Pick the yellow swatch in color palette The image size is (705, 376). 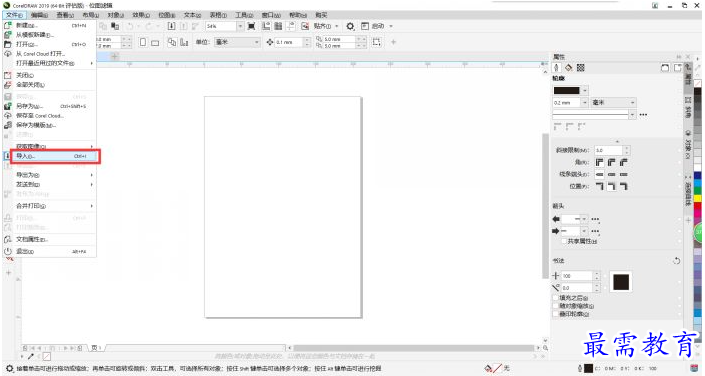coord(697,198)
